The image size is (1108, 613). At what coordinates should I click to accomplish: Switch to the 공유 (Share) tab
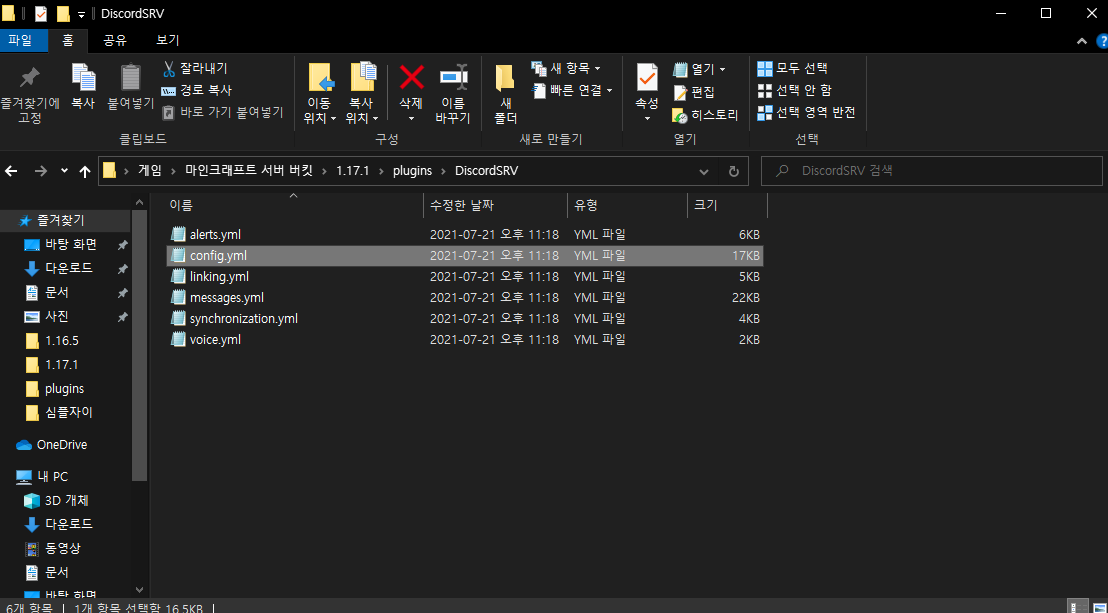pyautogui.click(x=114, y=40)
